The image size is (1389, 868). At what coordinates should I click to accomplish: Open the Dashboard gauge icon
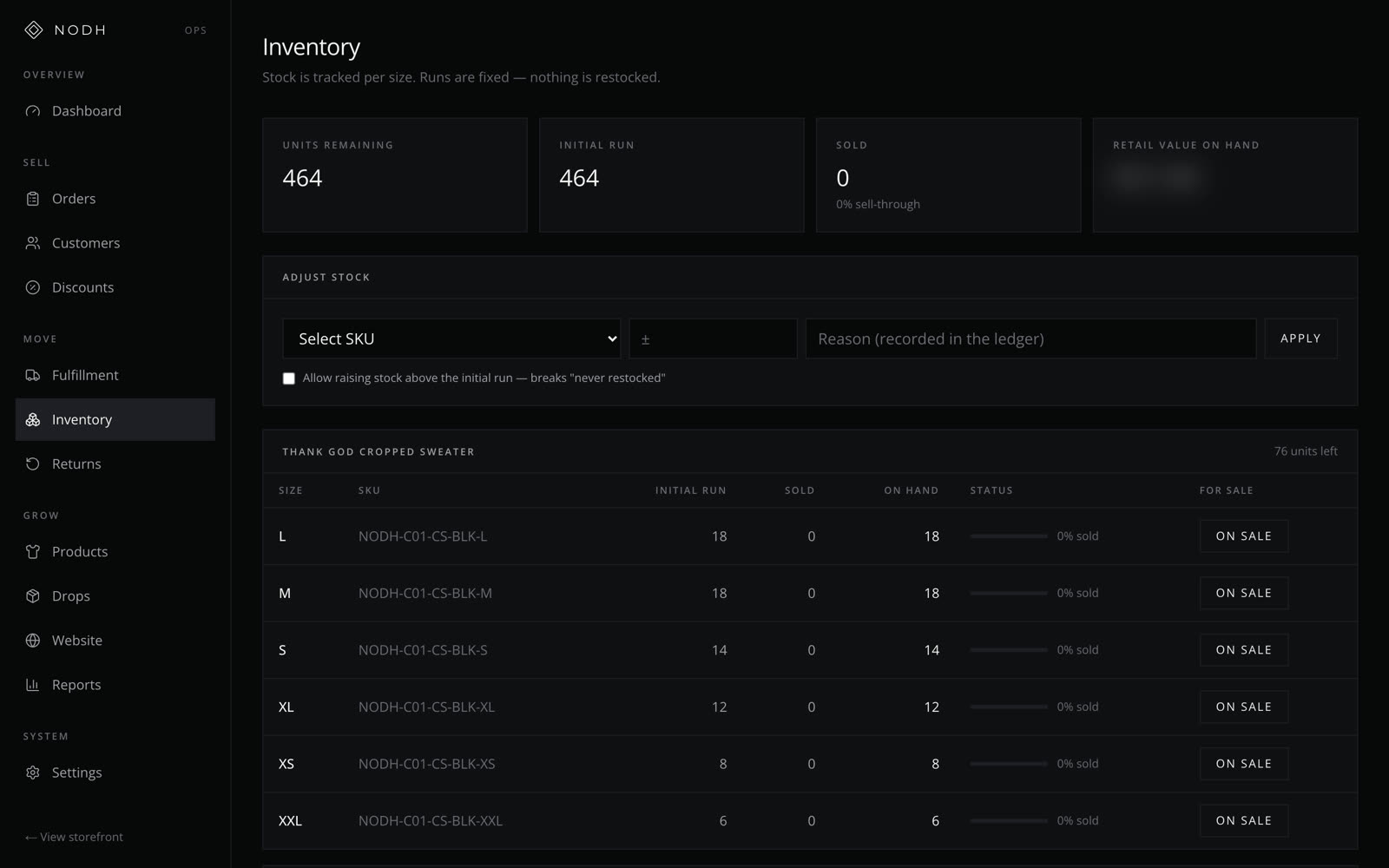pyautogui.click(x=33, y=111)
